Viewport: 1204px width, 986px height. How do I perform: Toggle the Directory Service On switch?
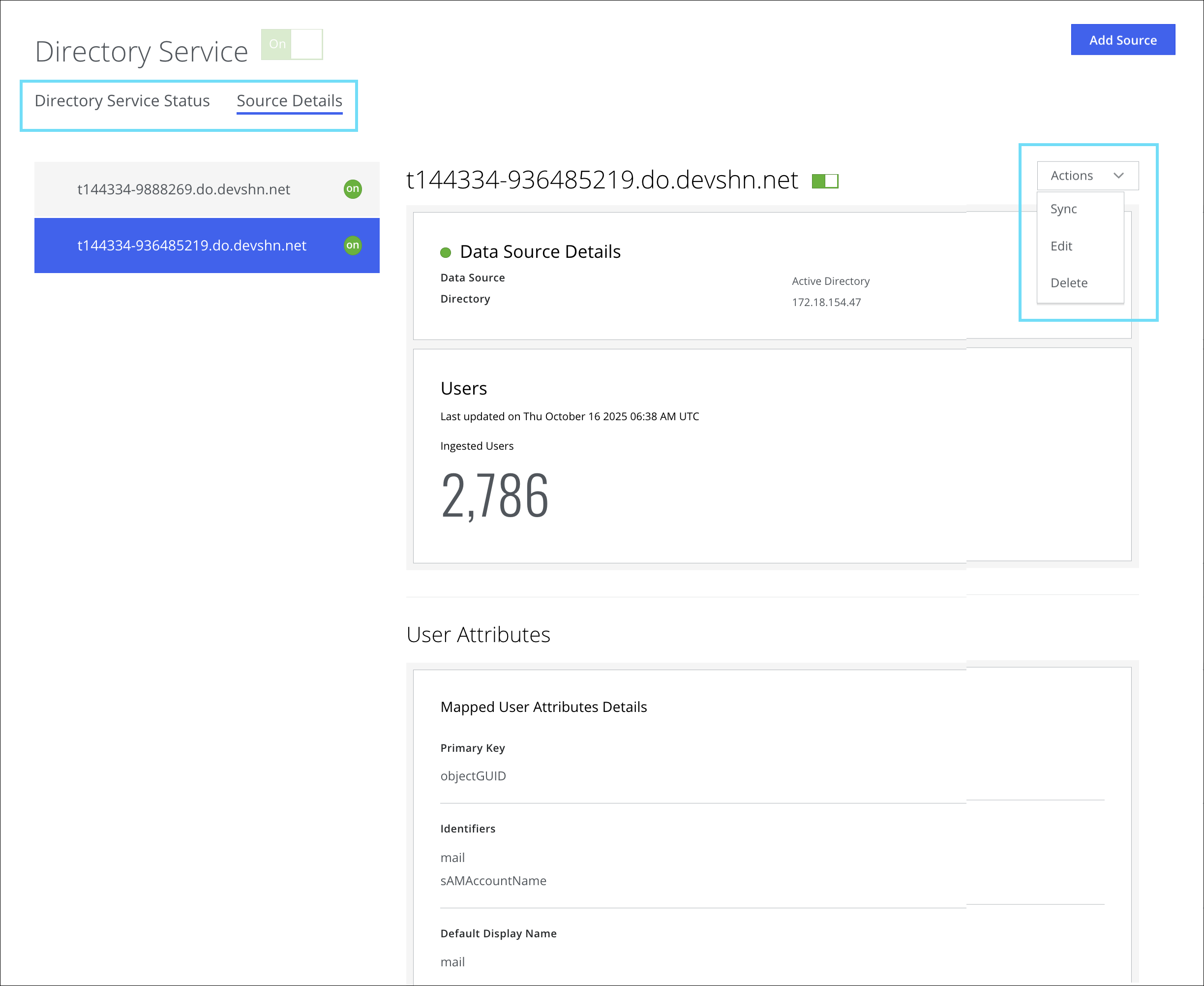[292, 44]
